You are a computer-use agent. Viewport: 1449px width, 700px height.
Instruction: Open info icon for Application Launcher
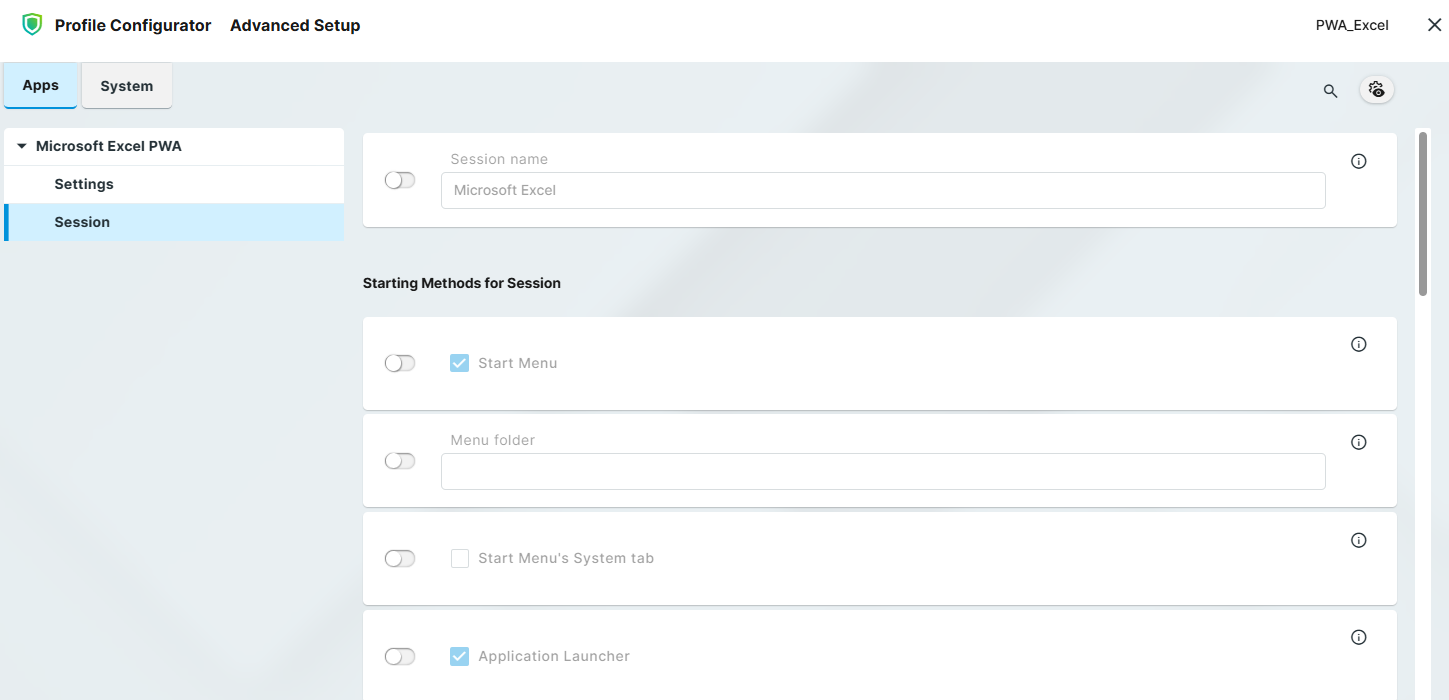[x=1358, y=637]
